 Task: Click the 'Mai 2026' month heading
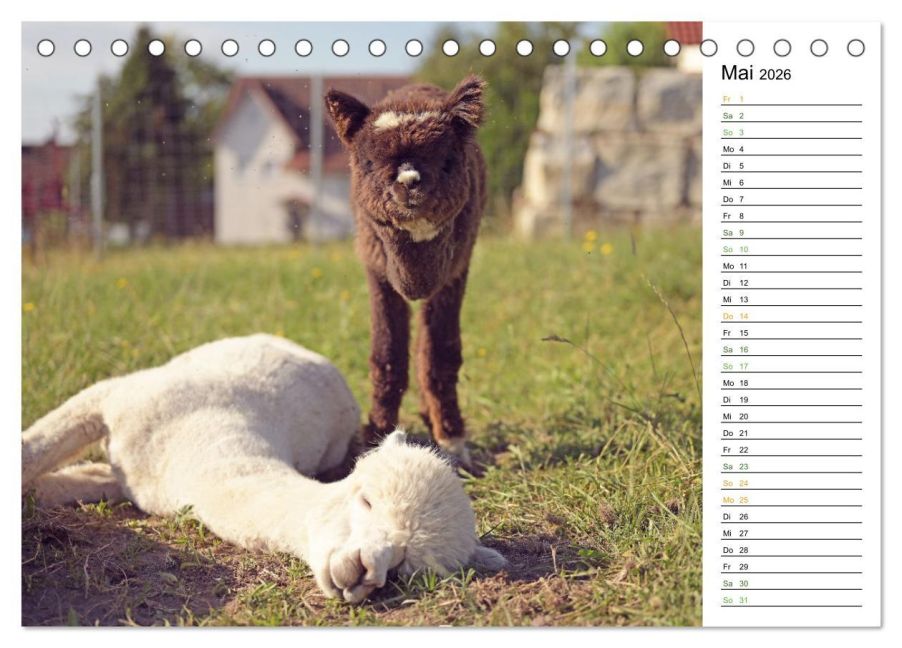756,74
